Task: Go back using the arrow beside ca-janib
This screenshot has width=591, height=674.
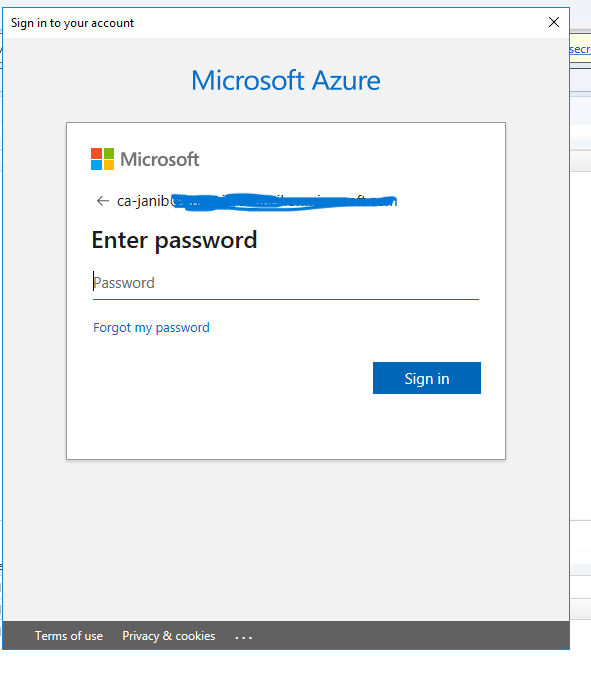Action: (103, 201)
